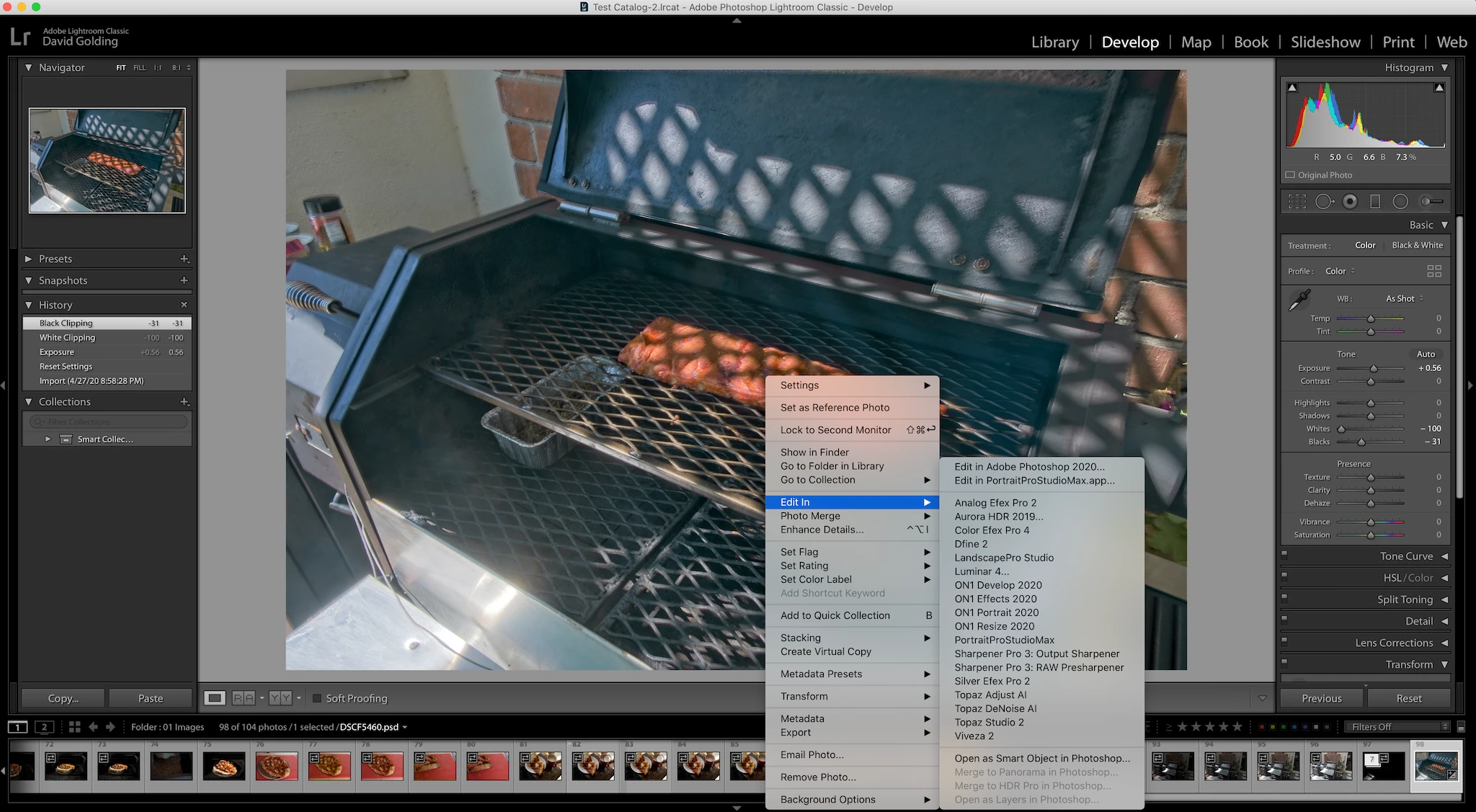Viewport: 1476px width, 812px height.
Task: Switch to the Library module
Action: pos(1054,42)
